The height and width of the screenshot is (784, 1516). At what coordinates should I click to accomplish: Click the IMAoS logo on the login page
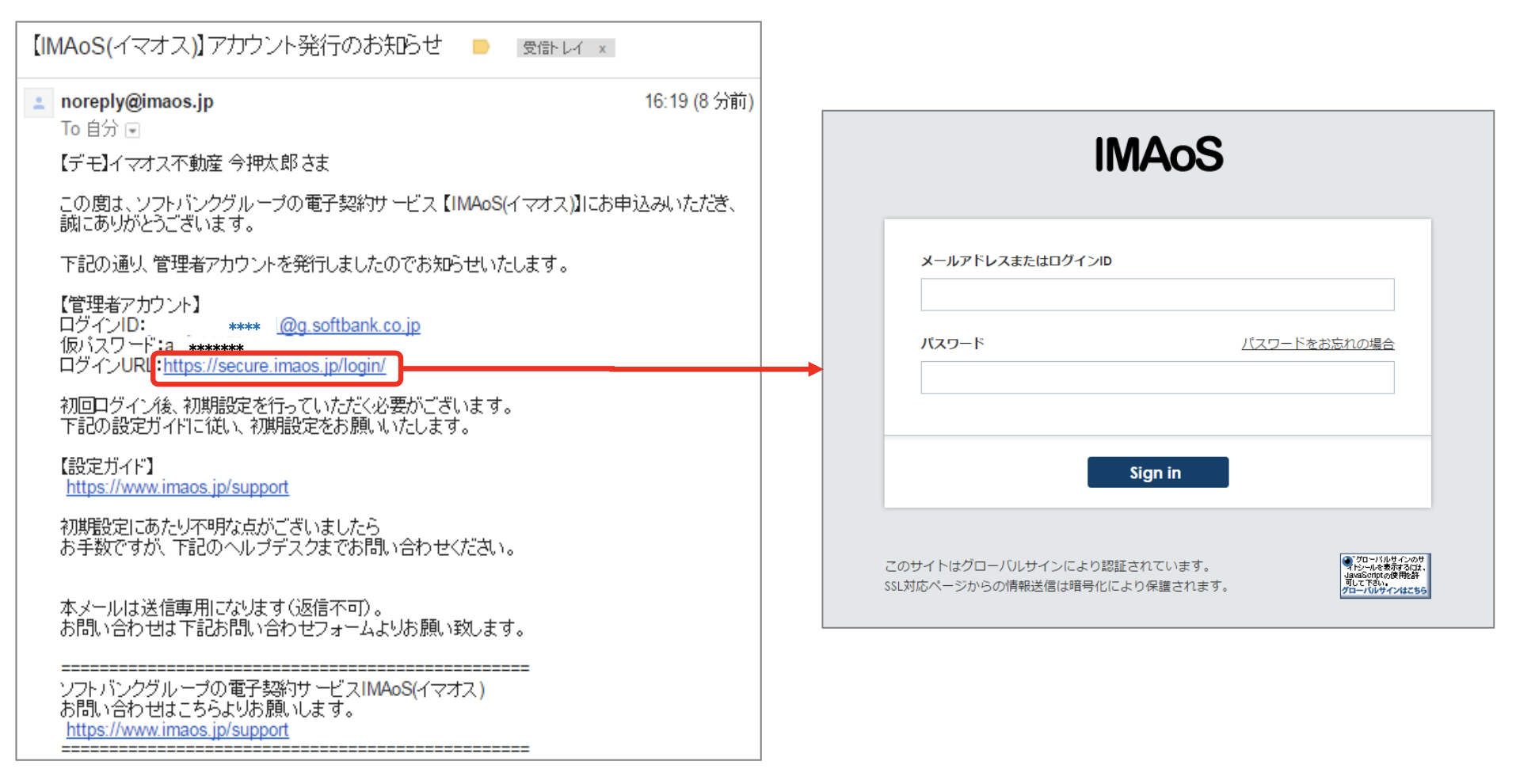[x=1157, y=155]
